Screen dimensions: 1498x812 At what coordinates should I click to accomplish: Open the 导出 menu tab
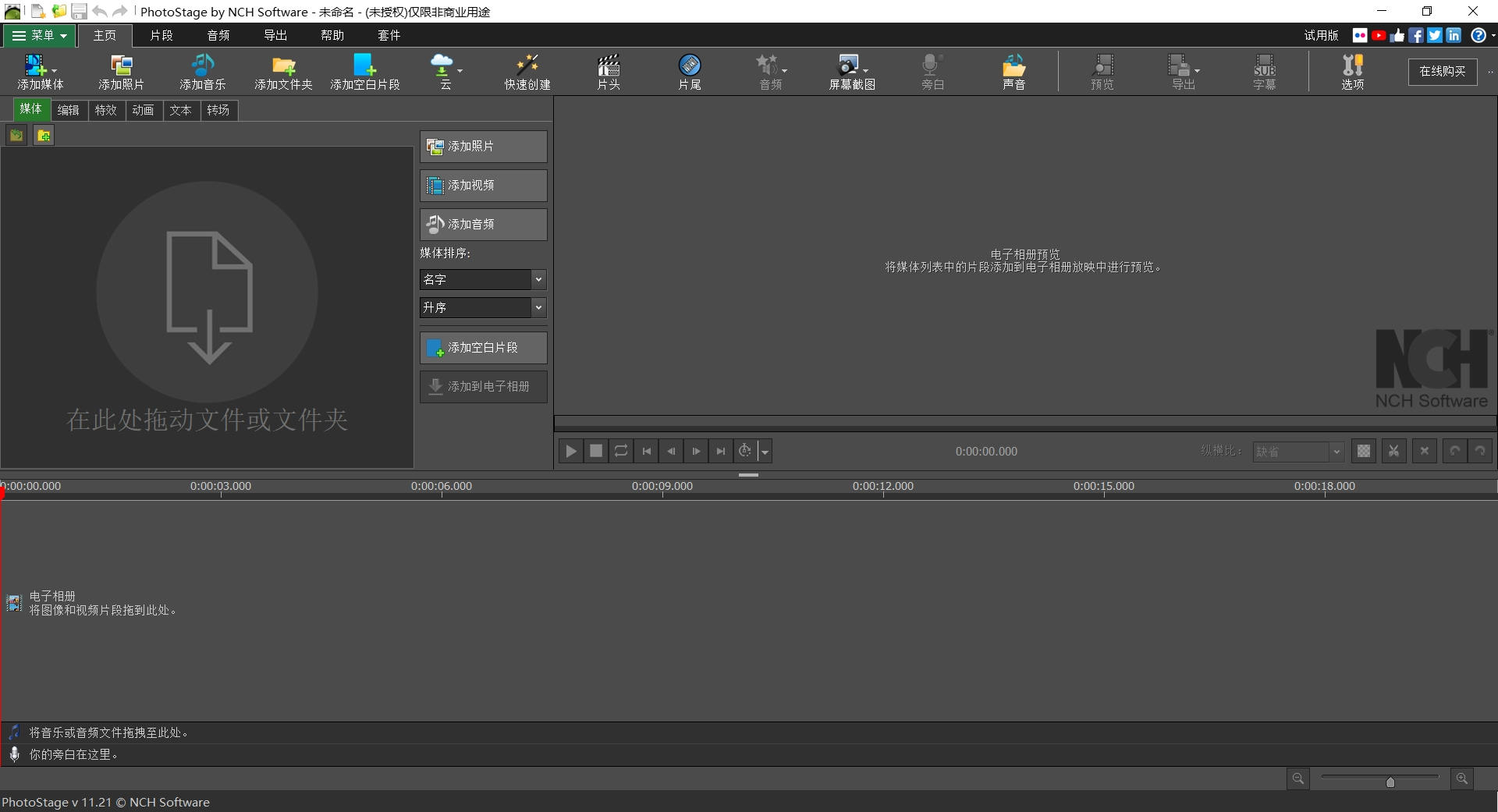(x=275, y=35)
